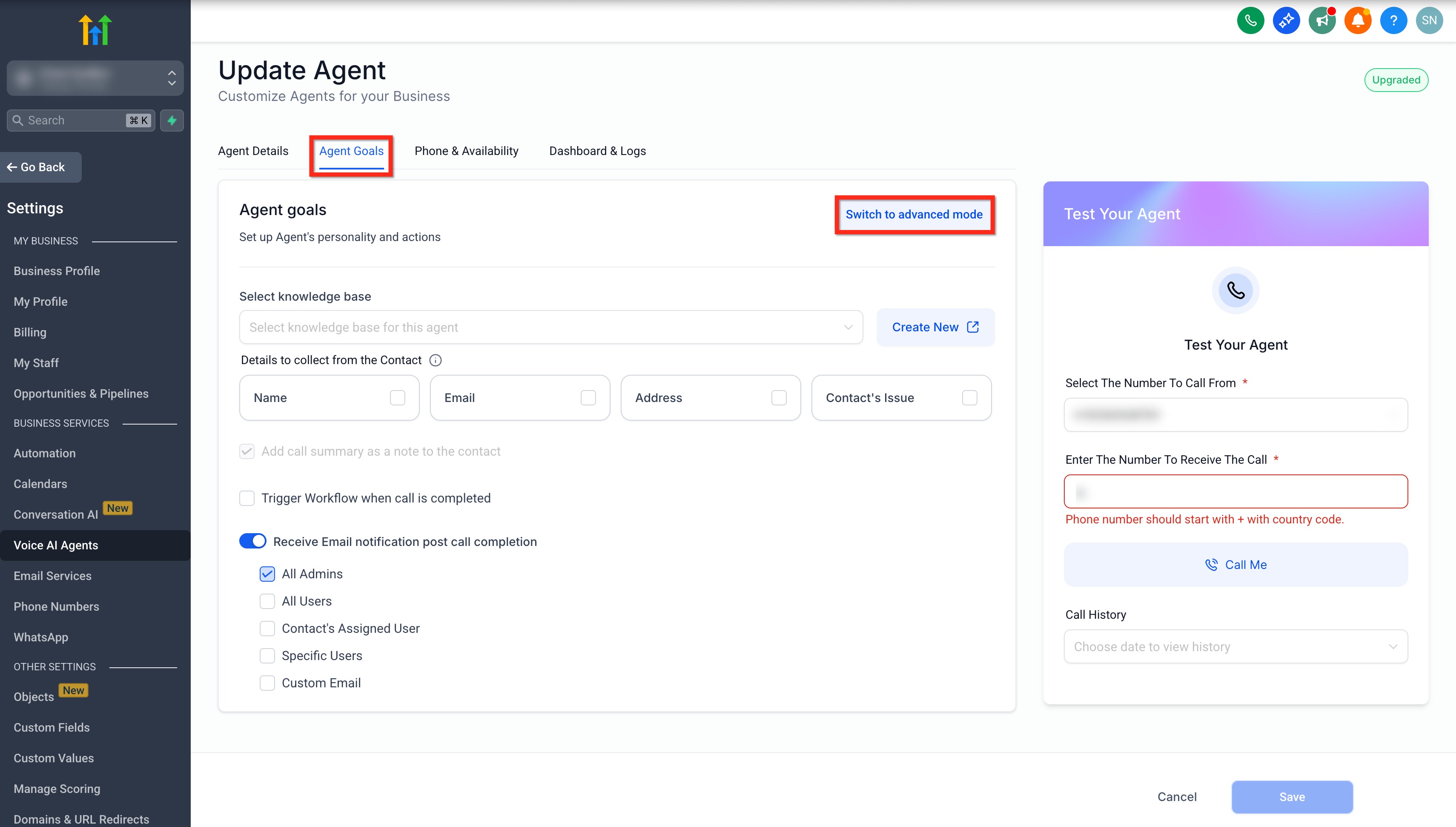This screenshot has height=827, width=1456.
Task: Check the Trigger Workflow checkbox
Action: pyautogui.click(x=247, y=498)
